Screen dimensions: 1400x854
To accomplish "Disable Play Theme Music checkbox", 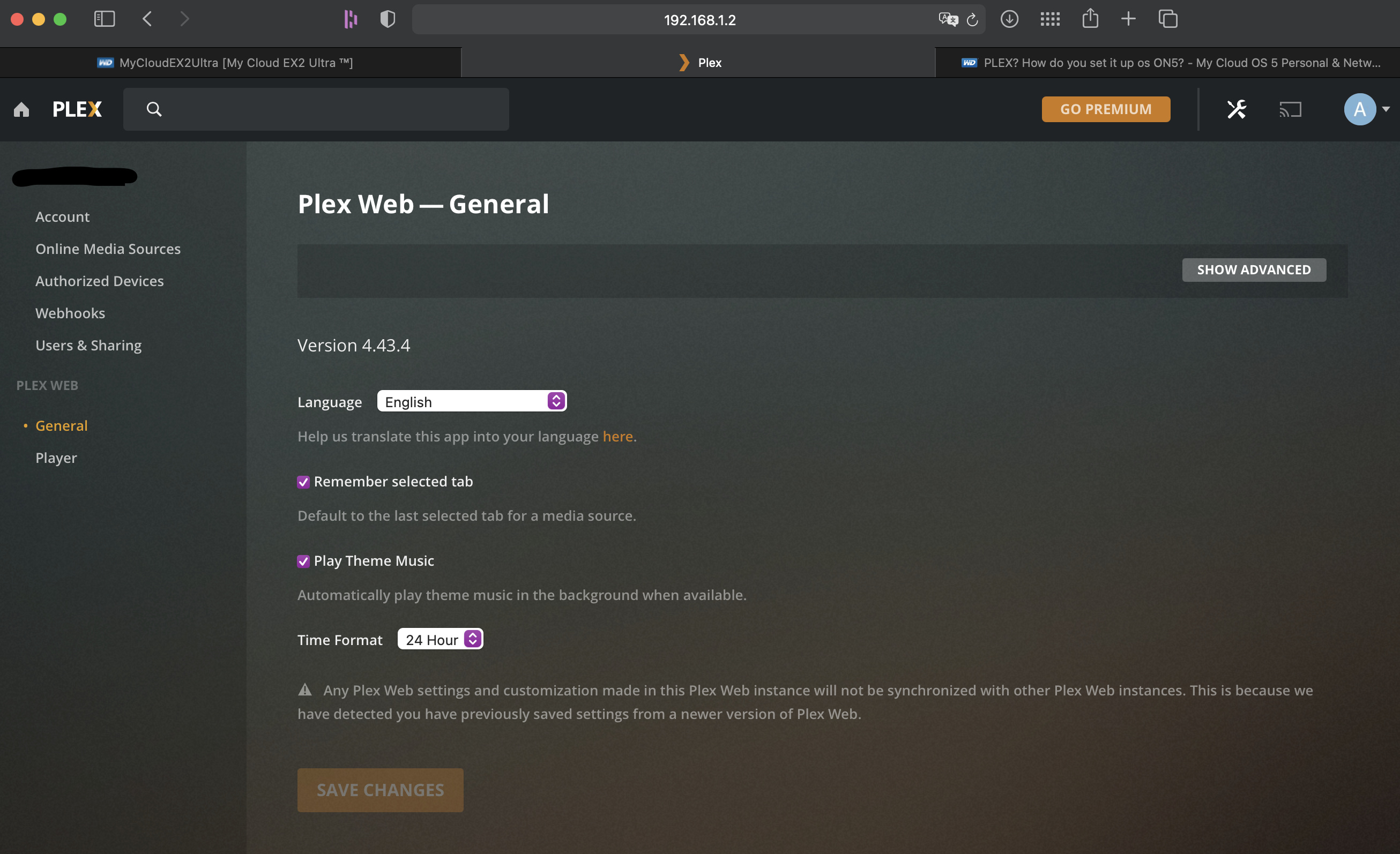I will tap(303, 561).
